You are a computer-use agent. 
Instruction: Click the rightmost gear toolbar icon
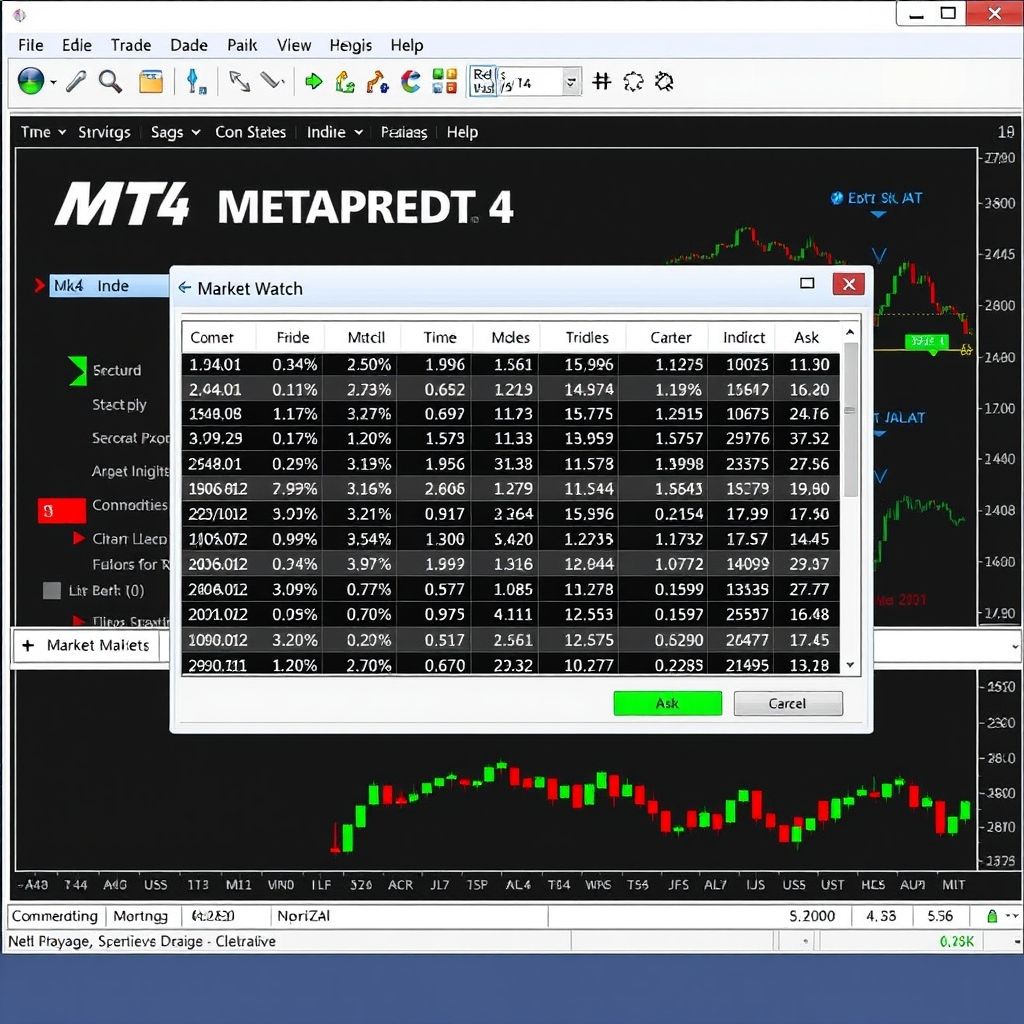click(x=664, y=82)
